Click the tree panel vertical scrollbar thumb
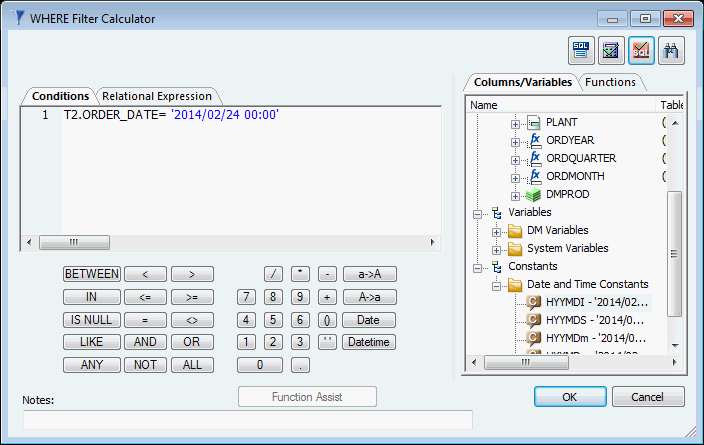Viewport: 704px width, 445px height. click(x=674, y=254)
